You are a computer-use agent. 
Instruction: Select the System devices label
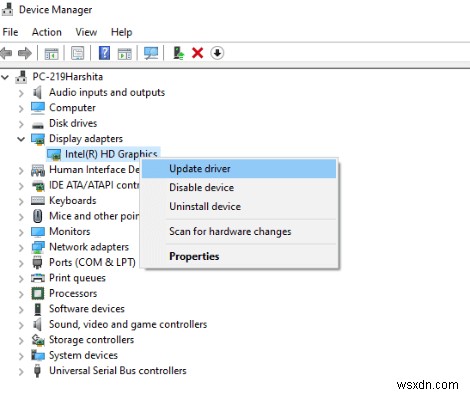click(83, 355)
